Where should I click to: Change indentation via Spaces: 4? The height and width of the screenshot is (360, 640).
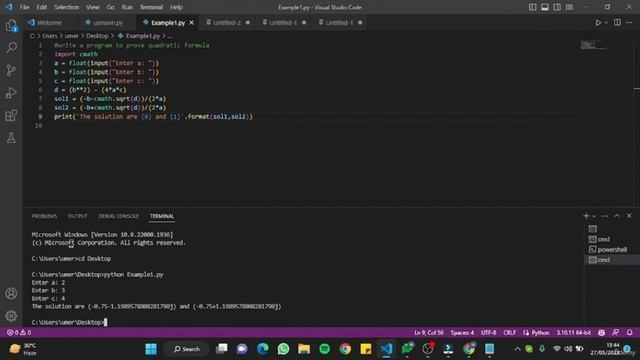pos(462,333)
